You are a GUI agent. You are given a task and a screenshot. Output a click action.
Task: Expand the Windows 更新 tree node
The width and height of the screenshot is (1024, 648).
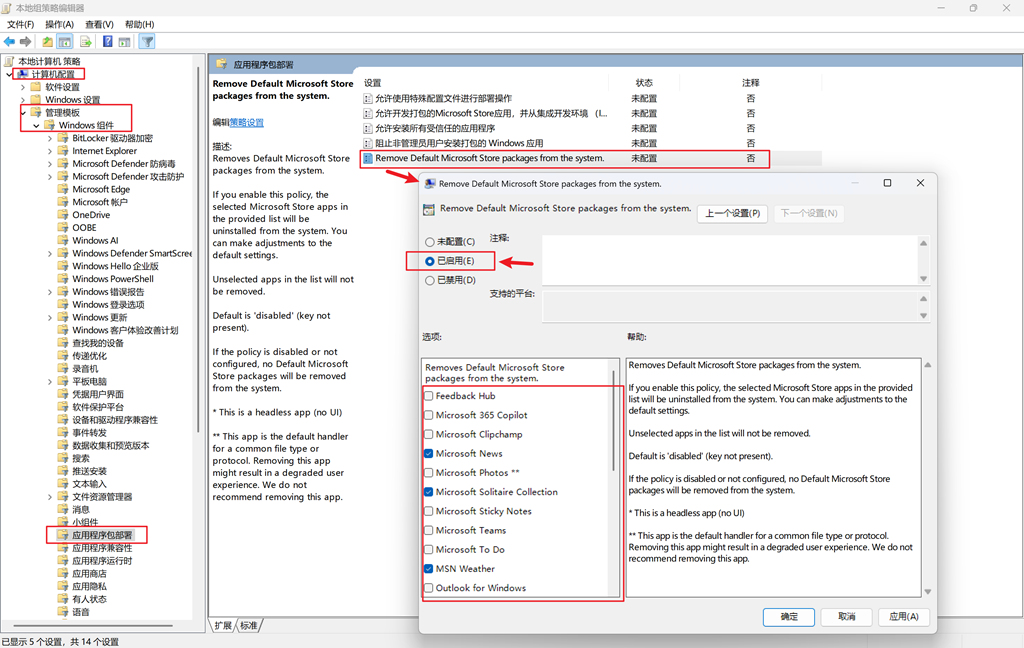coord(50,317)
